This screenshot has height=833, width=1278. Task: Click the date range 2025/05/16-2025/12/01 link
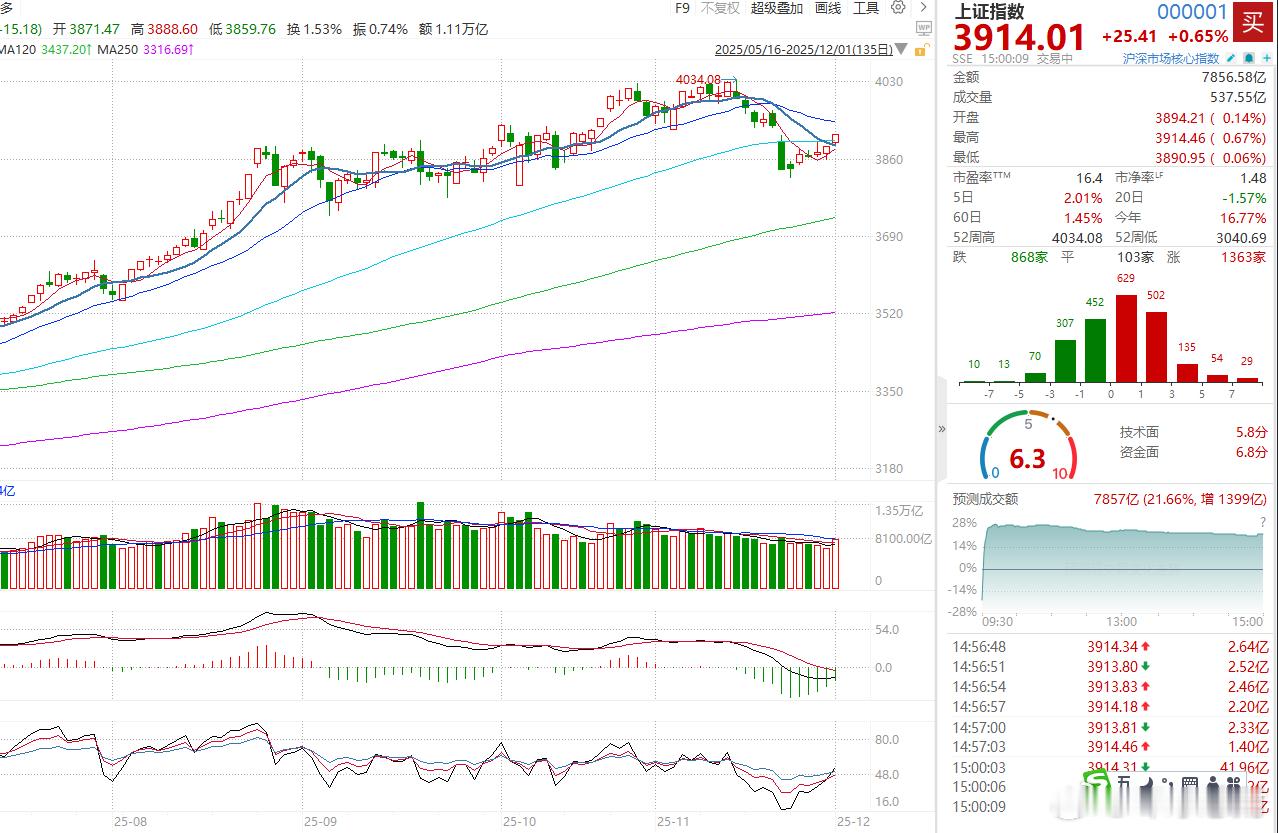[x=806, y=50]
